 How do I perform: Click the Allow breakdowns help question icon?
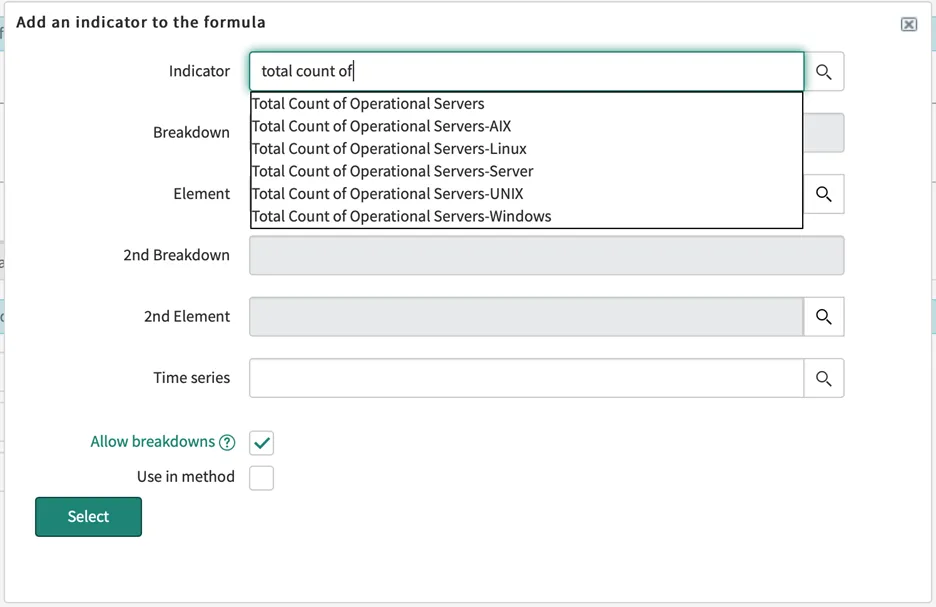pos(227,443)
